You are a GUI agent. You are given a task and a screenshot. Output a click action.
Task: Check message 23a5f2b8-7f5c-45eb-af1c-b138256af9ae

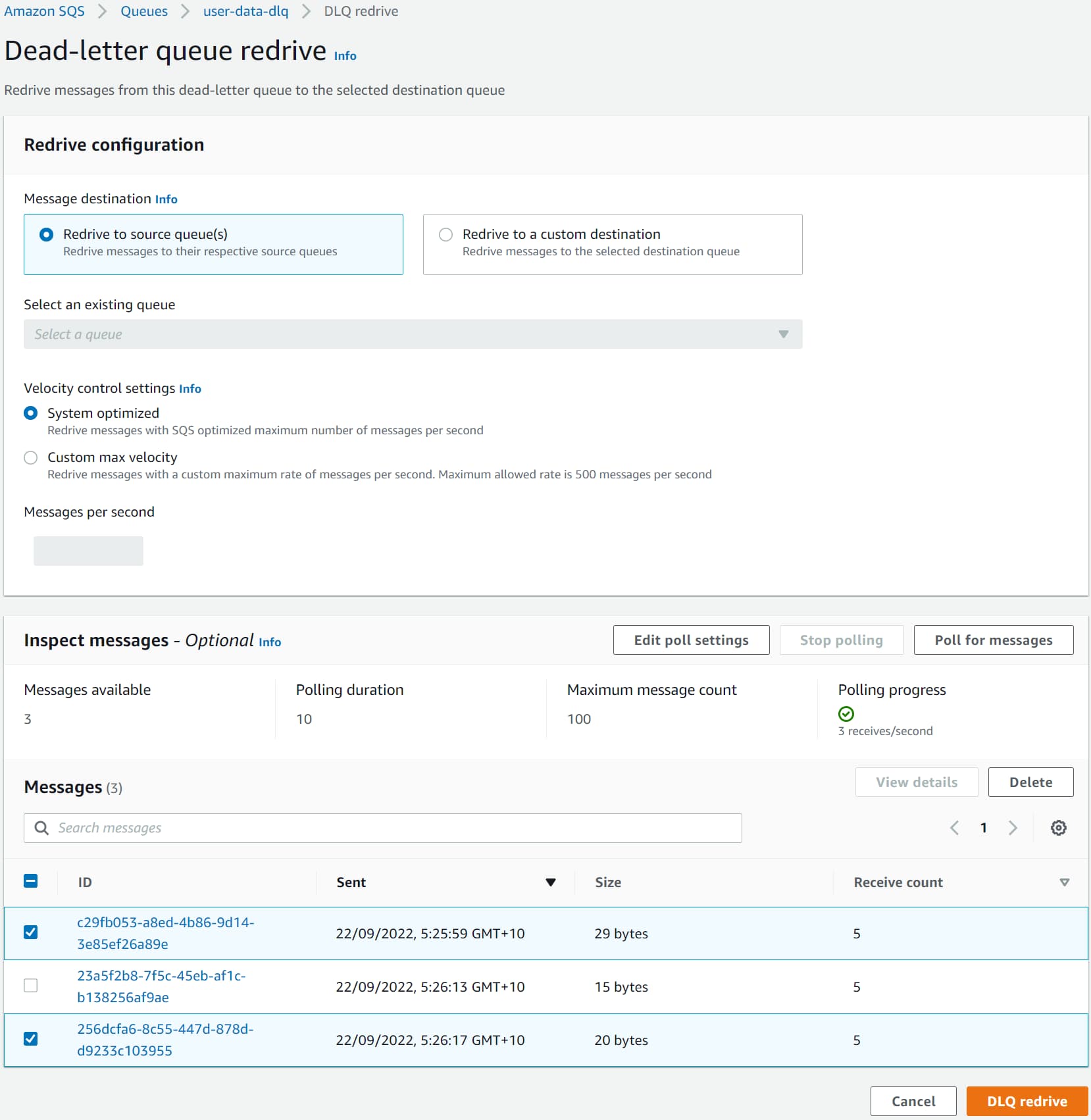[x=31, y=986]
